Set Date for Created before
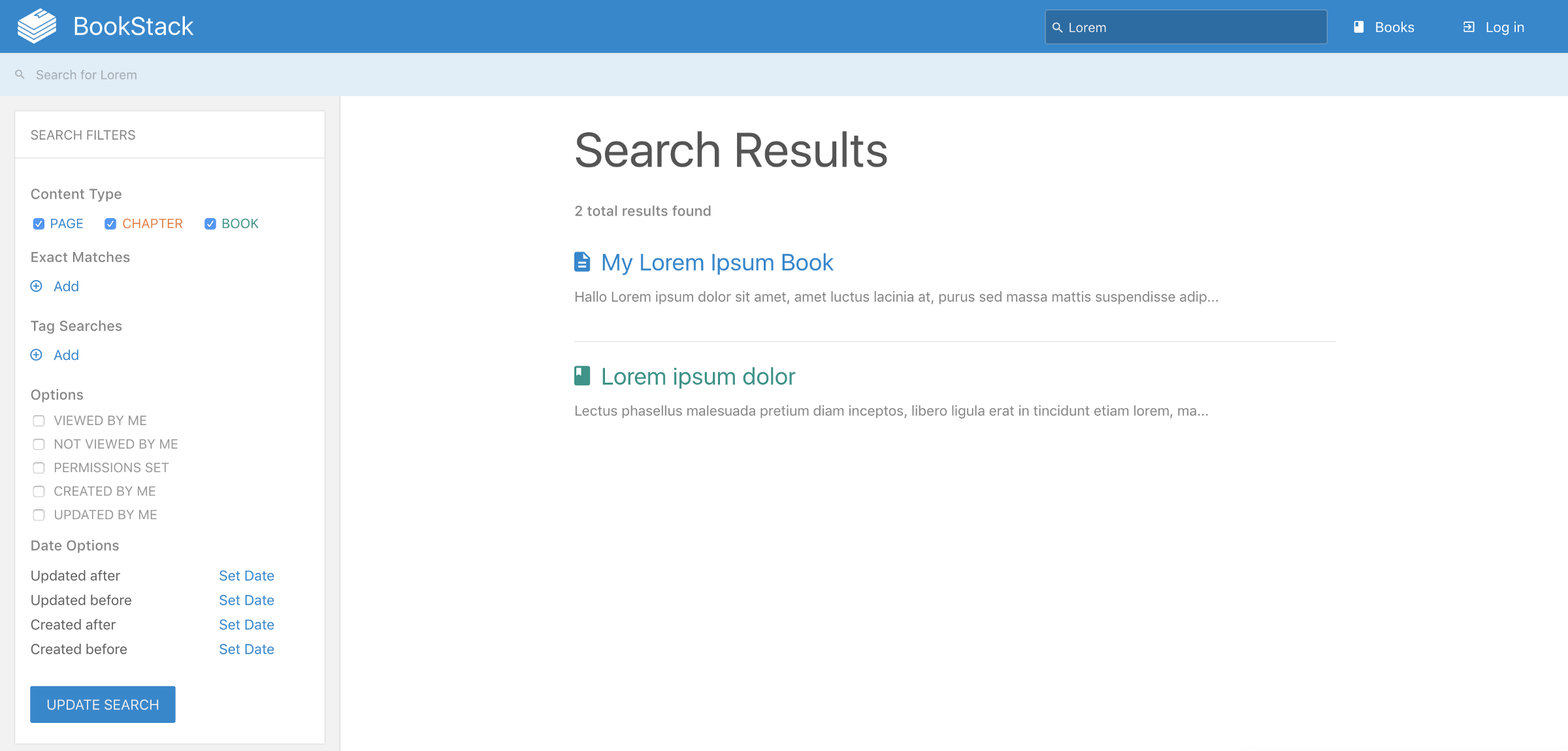The image size is (1568, 751). click(246, 649)
